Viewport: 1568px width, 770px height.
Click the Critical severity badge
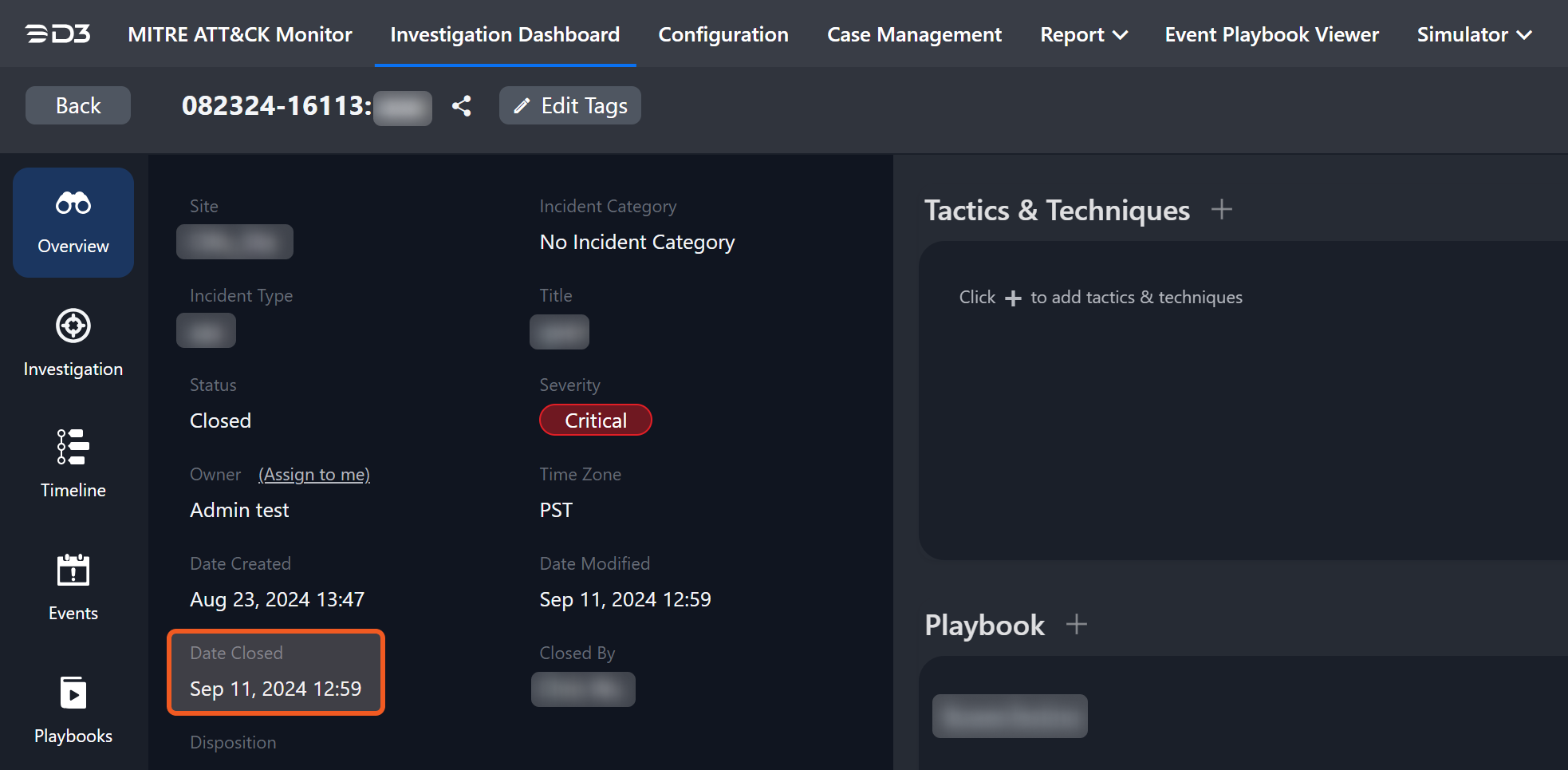pyautogui.click(x=596, y=421)
